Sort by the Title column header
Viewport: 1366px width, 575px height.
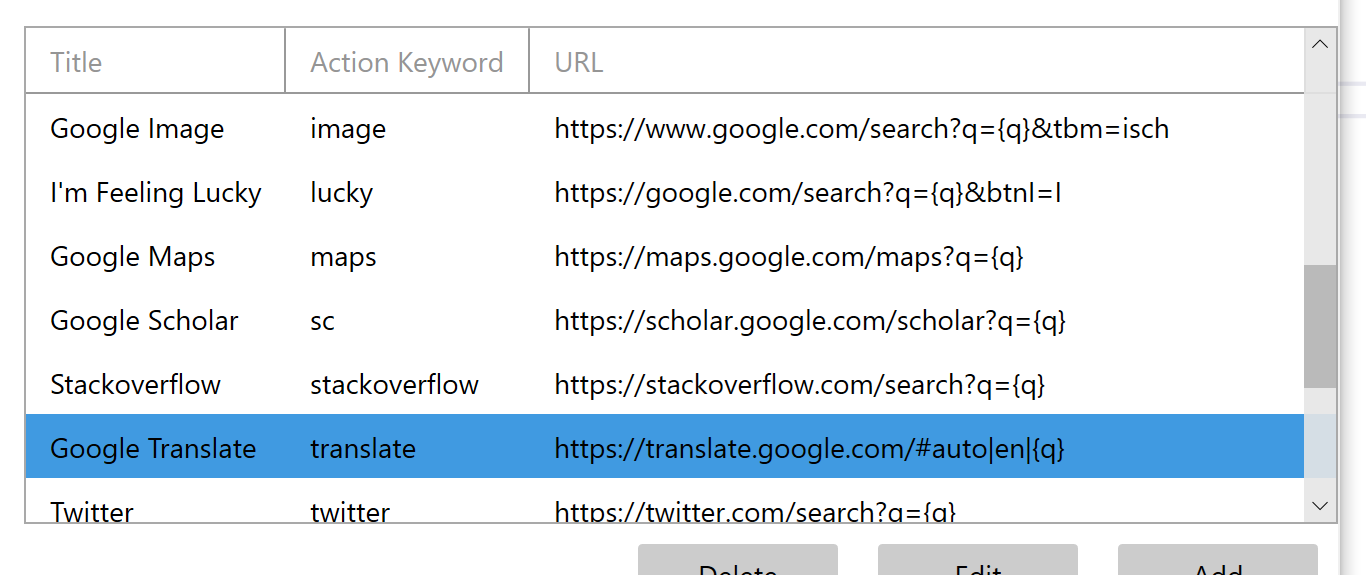(155, 62)
